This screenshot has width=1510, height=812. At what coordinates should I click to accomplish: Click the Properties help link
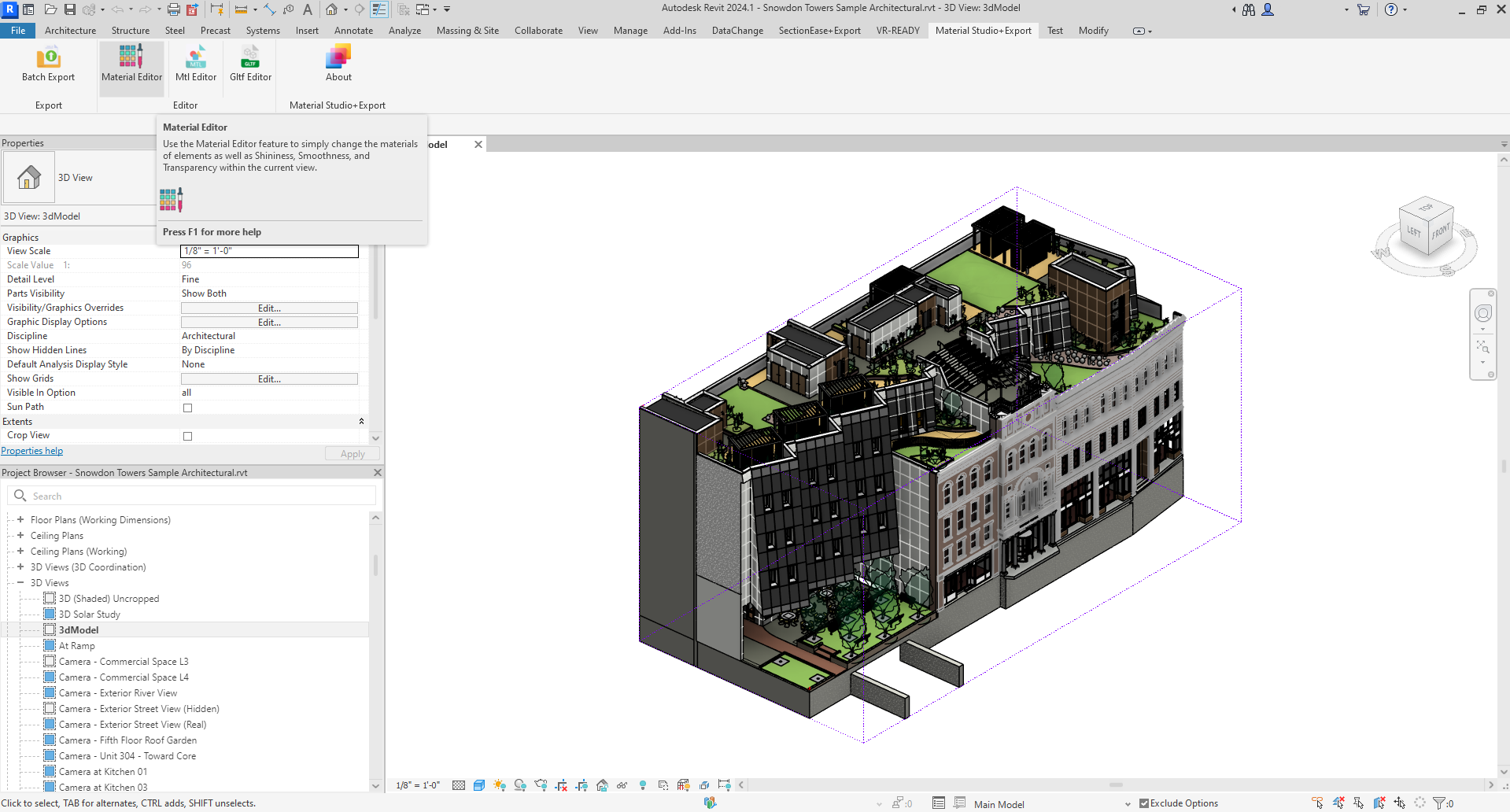[x=32, y=451]
